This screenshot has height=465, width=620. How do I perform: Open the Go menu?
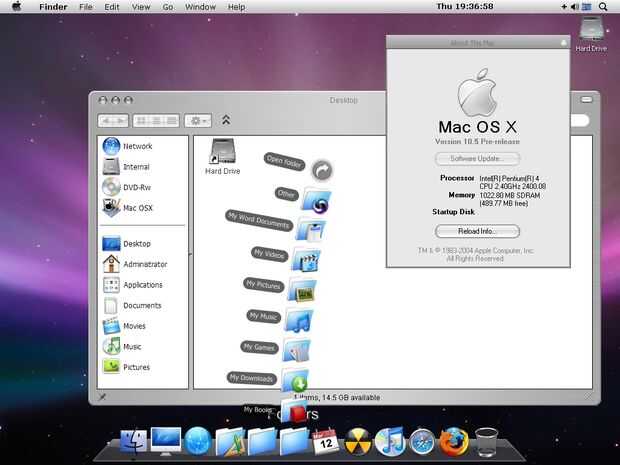click(168, 7)
